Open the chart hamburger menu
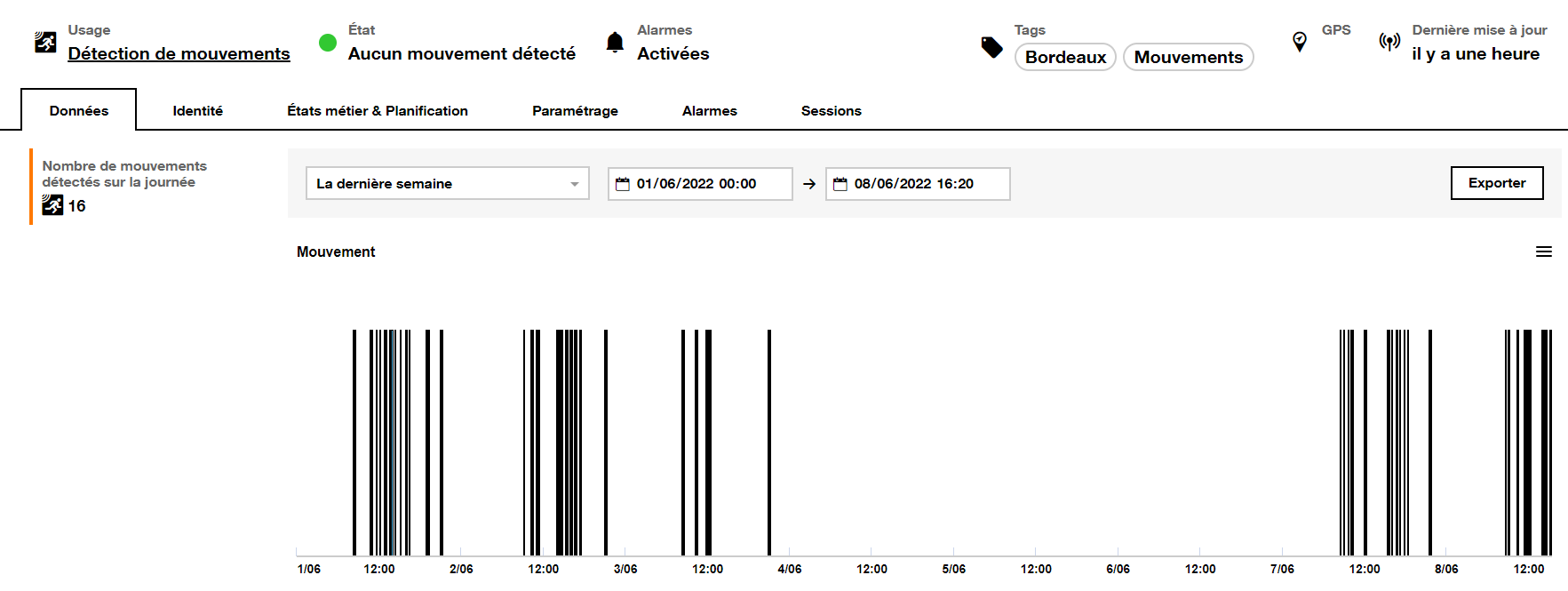Viewport: 1568px width, 591px height. tap(1544, 252)
